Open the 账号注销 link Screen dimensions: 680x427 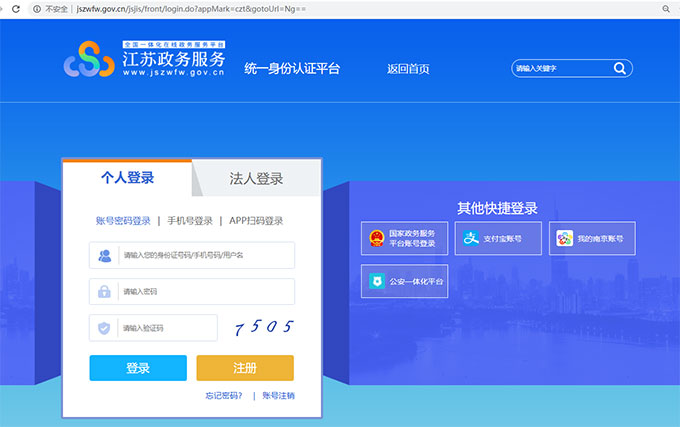278,396
